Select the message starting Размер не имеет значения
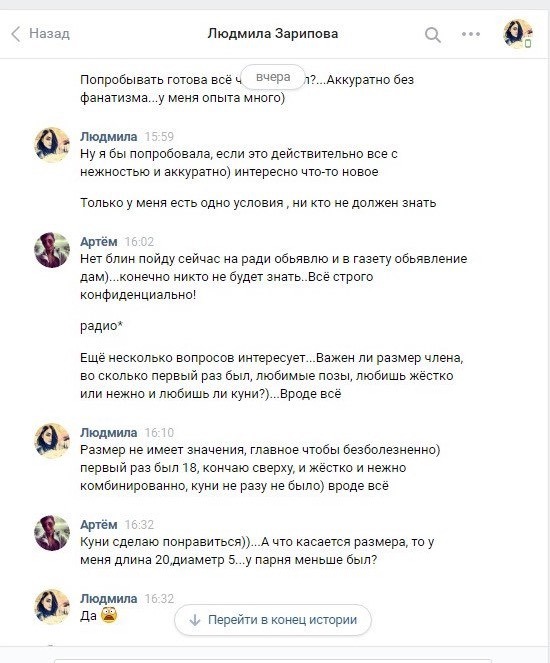This screenshot has height=663, width=550. point(260,468)
